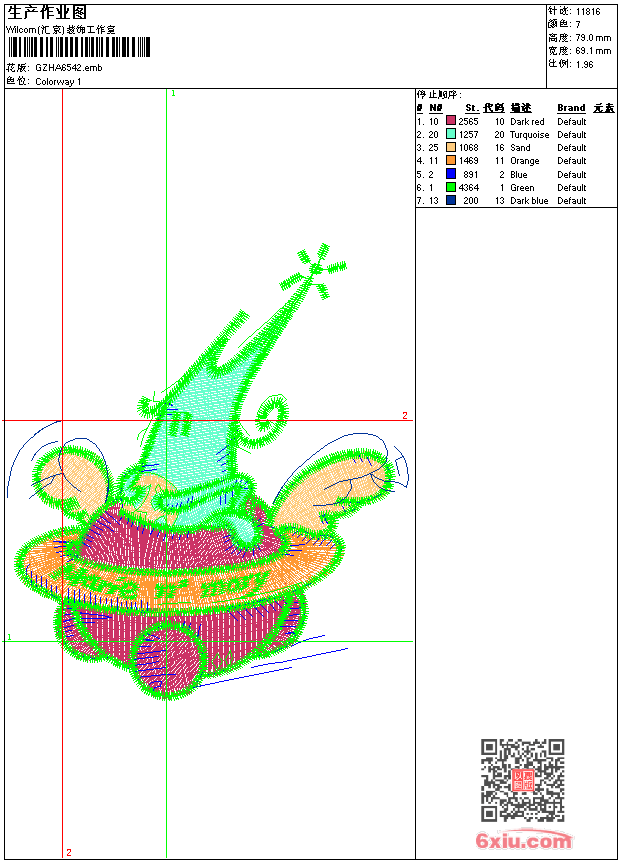Click the Dark blue description label
The width and height of the screenshot is (620, 860).
tap(529, 201)
